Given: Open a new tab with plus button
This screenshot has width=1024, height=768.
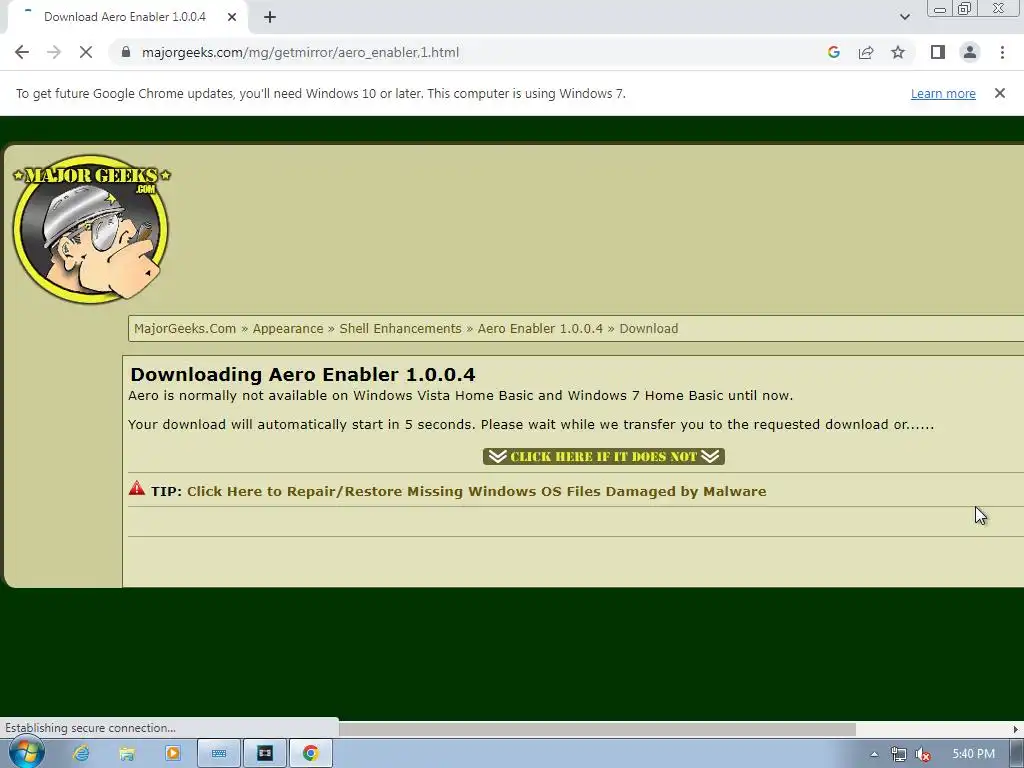Looking at the screenshot, I should (x=270, y=17).
